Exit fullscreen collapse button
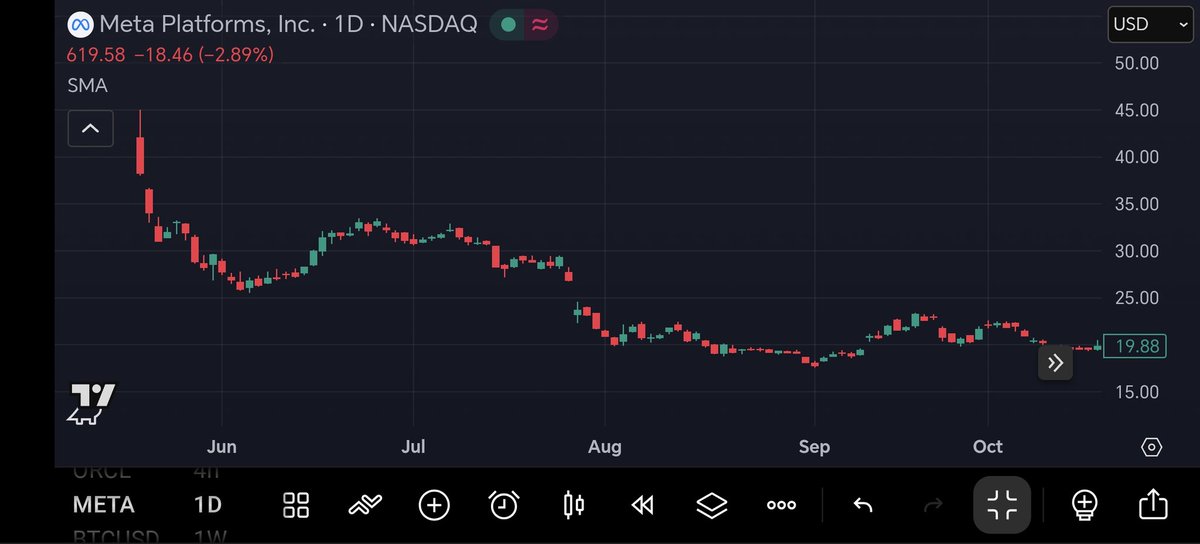This screenshot has width=1200, height=544. [1002, 505]
